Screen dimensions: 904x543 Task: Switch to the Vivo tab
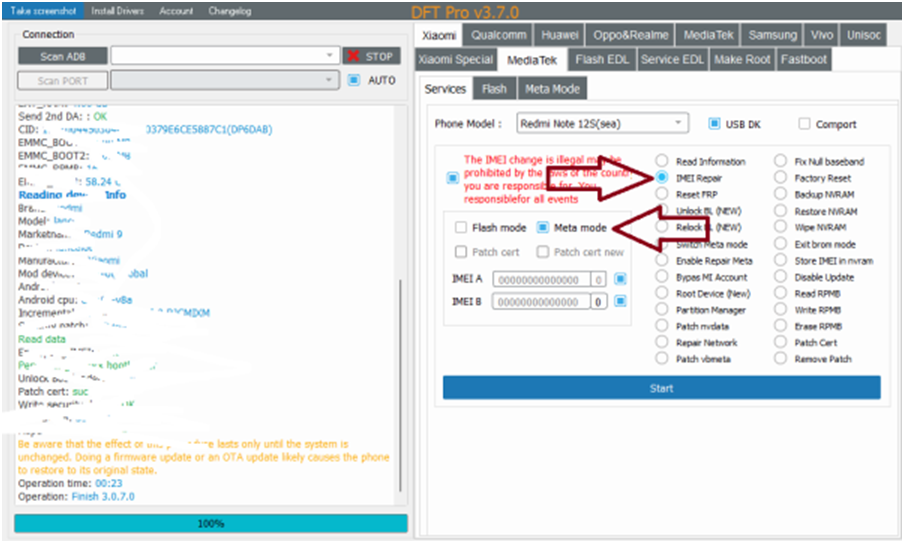pos(822,35)
